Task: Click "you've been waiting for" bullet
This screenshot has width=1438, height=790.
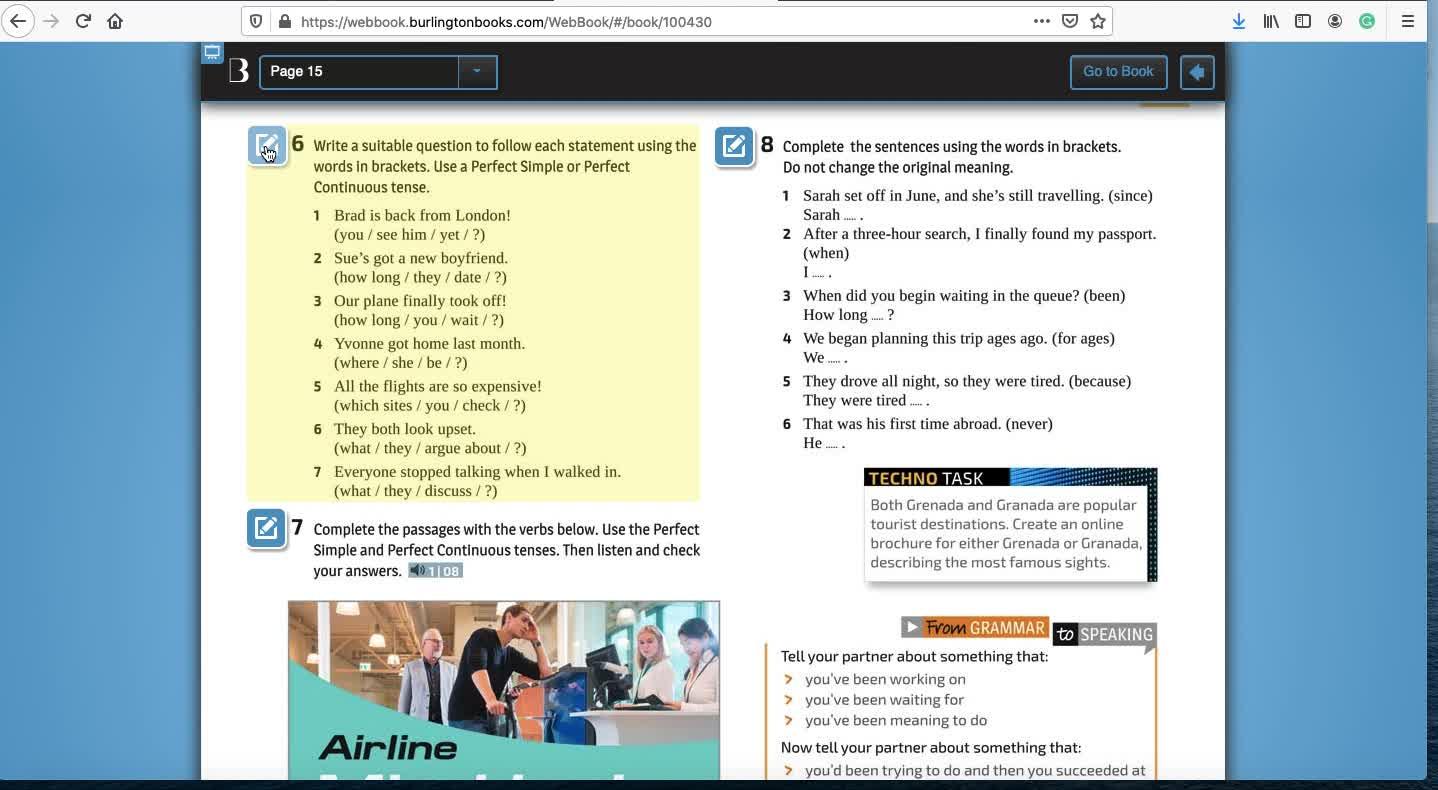Action: pyautogui.click(x=884, y=700)
